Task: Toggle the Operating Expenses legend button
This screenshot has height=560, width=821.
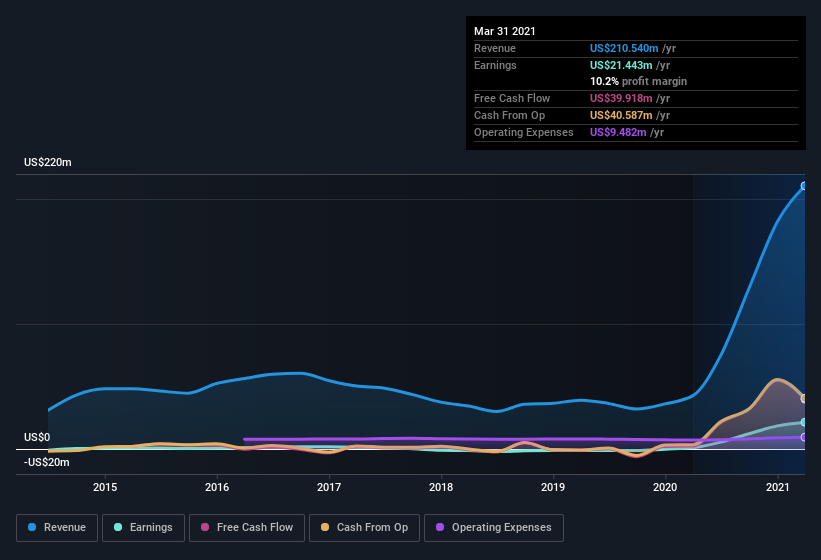Action: [x=494, y=528]
